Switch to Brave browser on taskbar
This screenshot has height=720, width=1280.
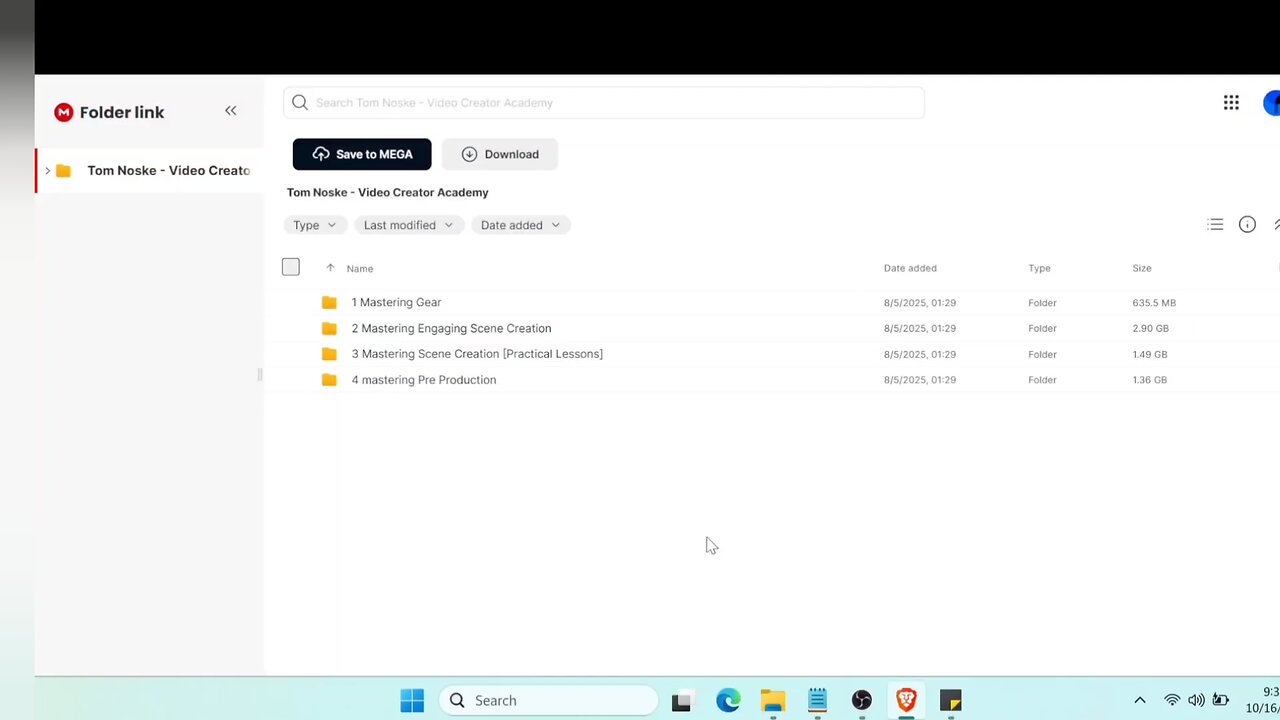coord(906,700)
